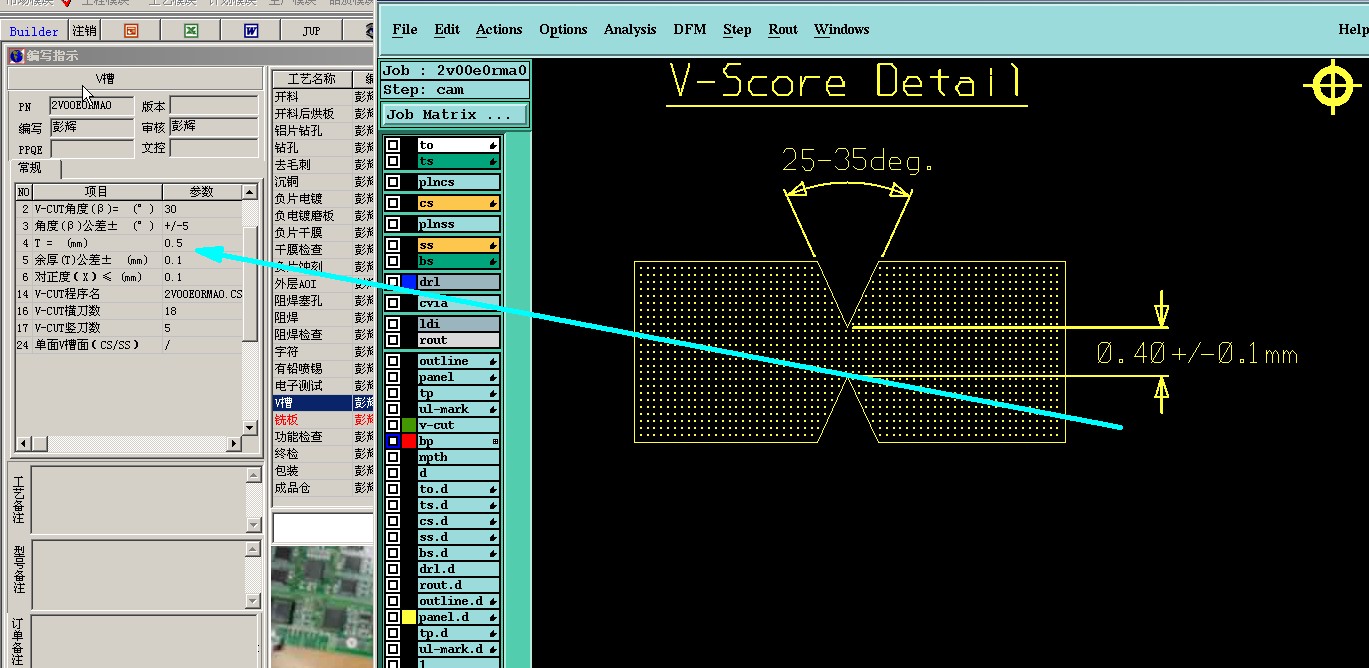
Task: Select the outline.d layer name
Action: tap(458, 601)
